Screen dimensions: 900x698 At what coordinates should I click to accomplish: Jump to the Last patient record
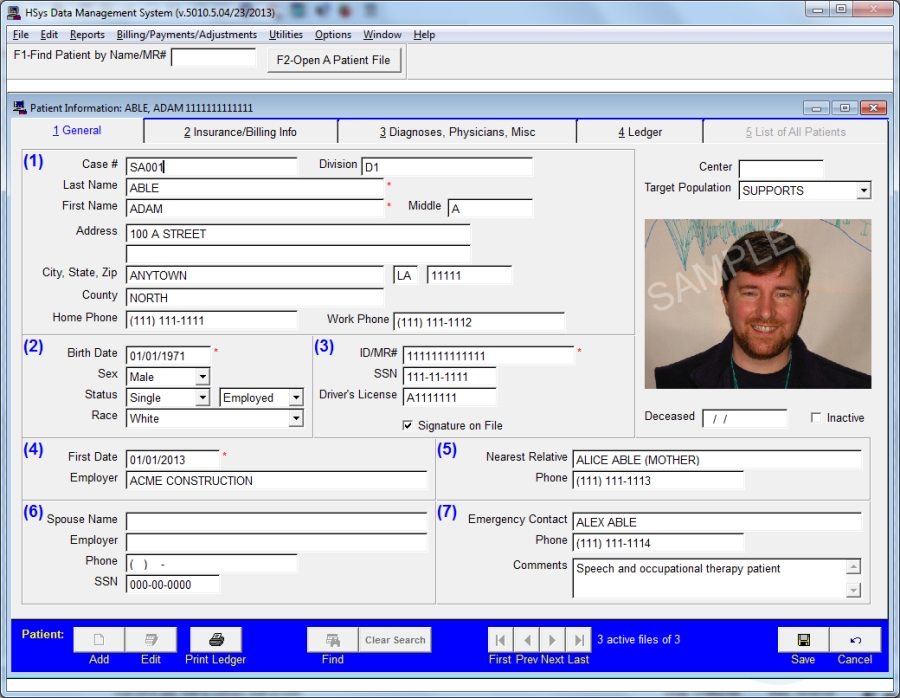tap(578, 640)
